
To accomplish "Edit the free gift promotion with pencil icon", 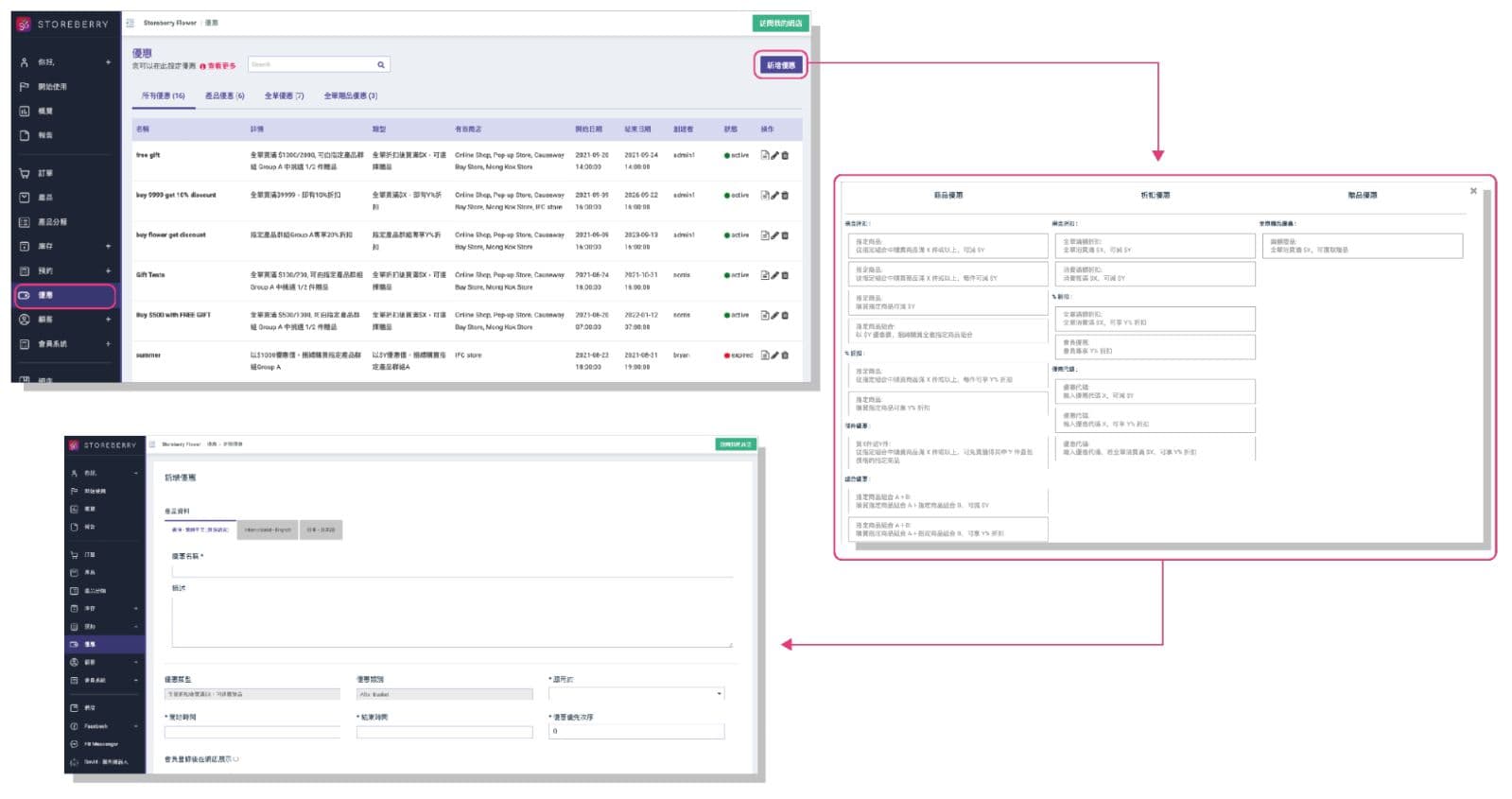I will 774,155.
